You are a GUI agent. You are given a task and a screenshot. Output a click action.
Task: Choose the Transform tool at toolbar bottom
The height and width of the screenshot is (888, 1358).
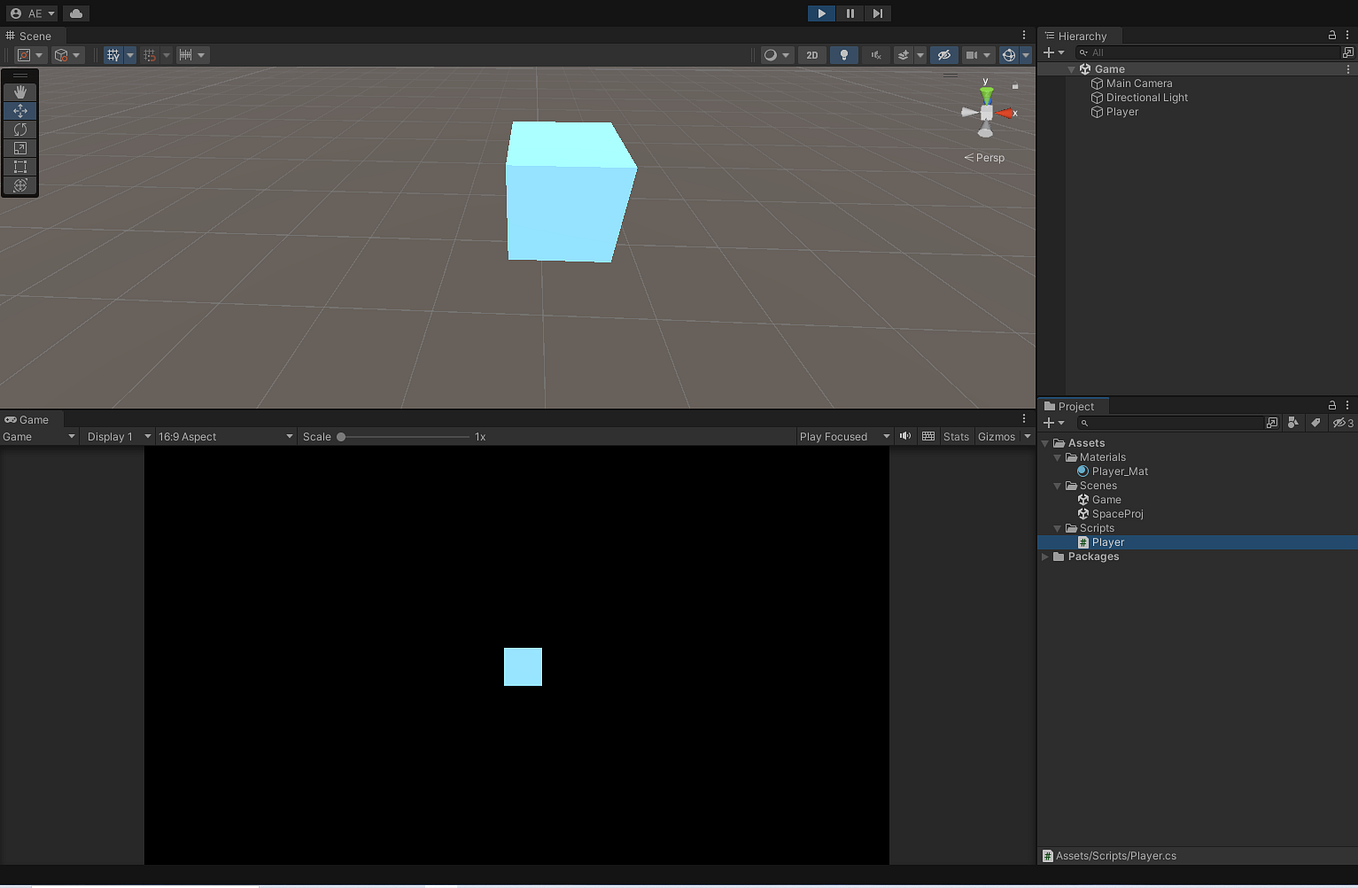(20, 185)
